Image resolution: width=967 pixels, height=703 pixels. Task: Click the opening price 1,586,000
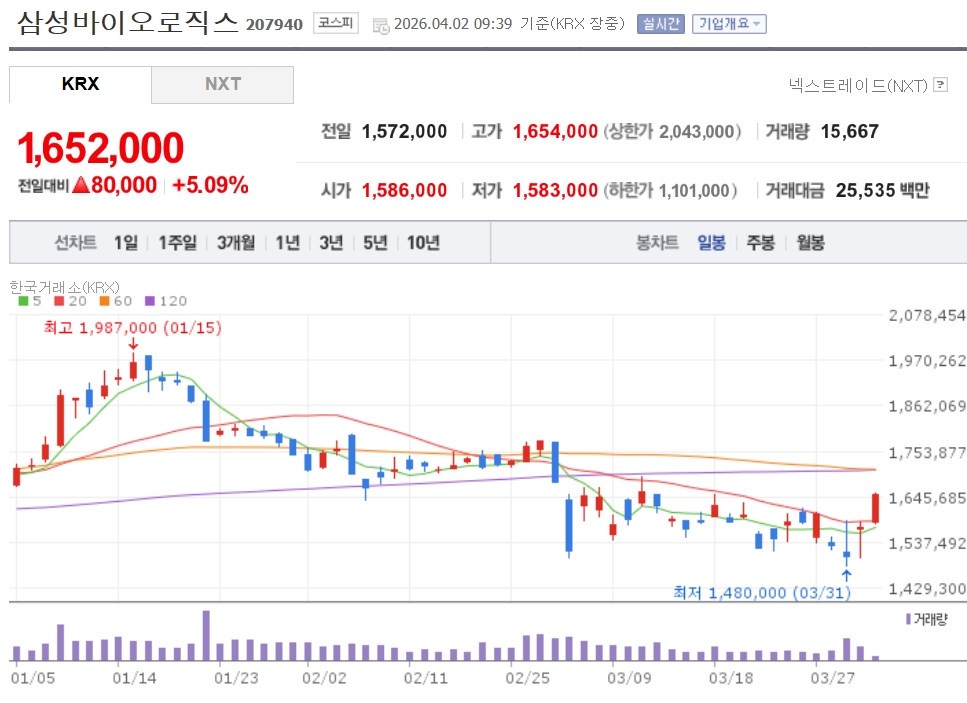[405, 191]
